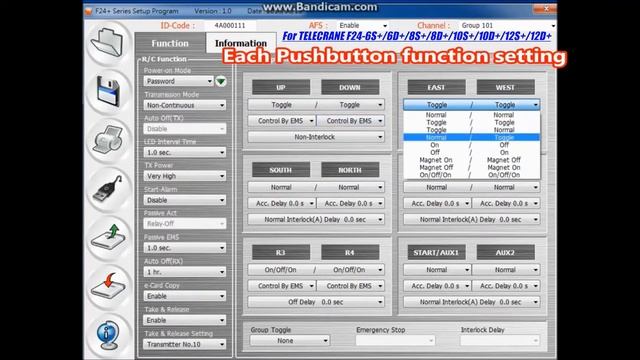Open Start Alarm Disable dropdown
640x360 pixels.
(185, 200)
